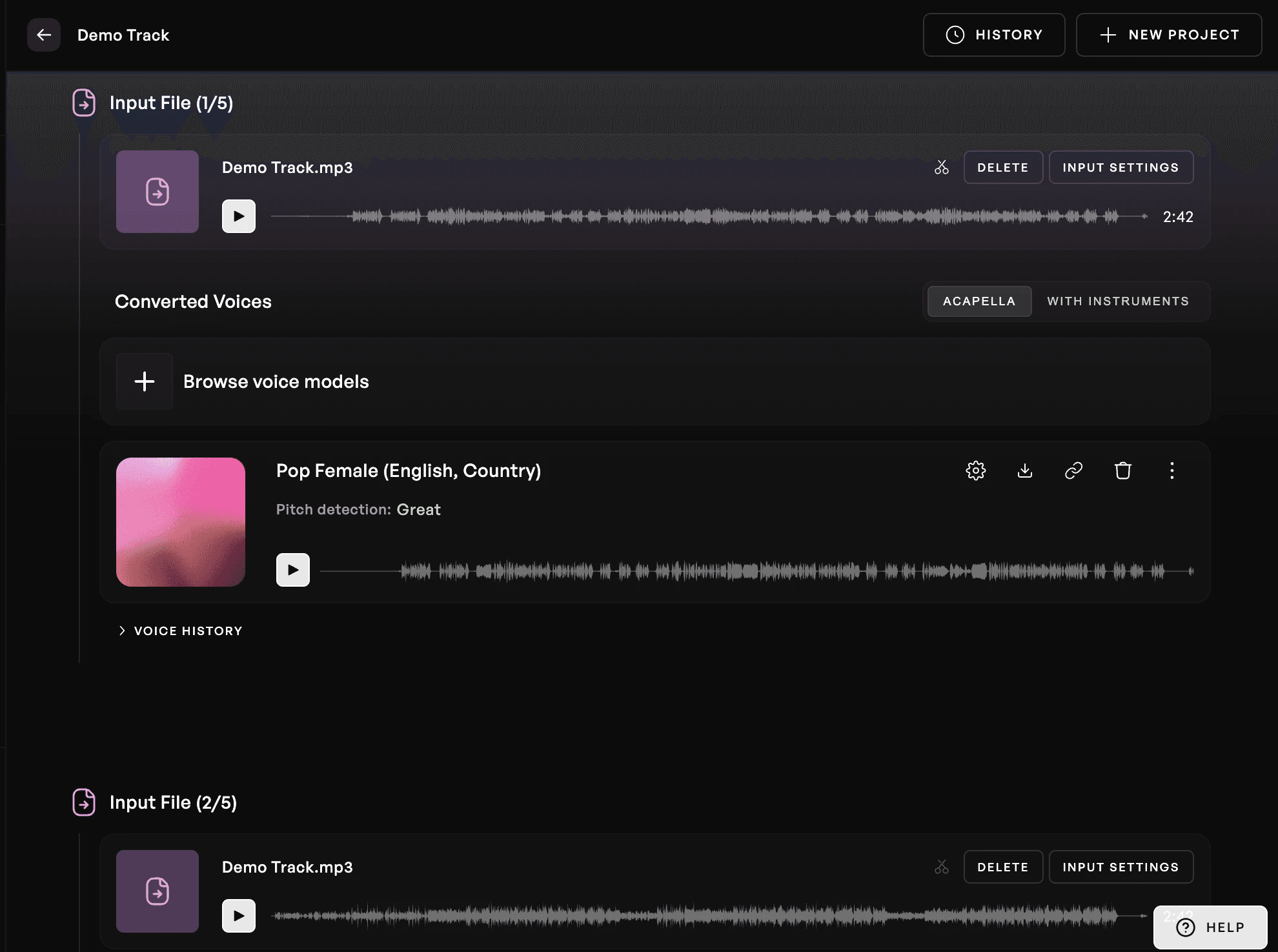Open Browse voice models
Screen dimensions: 1278x952
pos(654,381)
